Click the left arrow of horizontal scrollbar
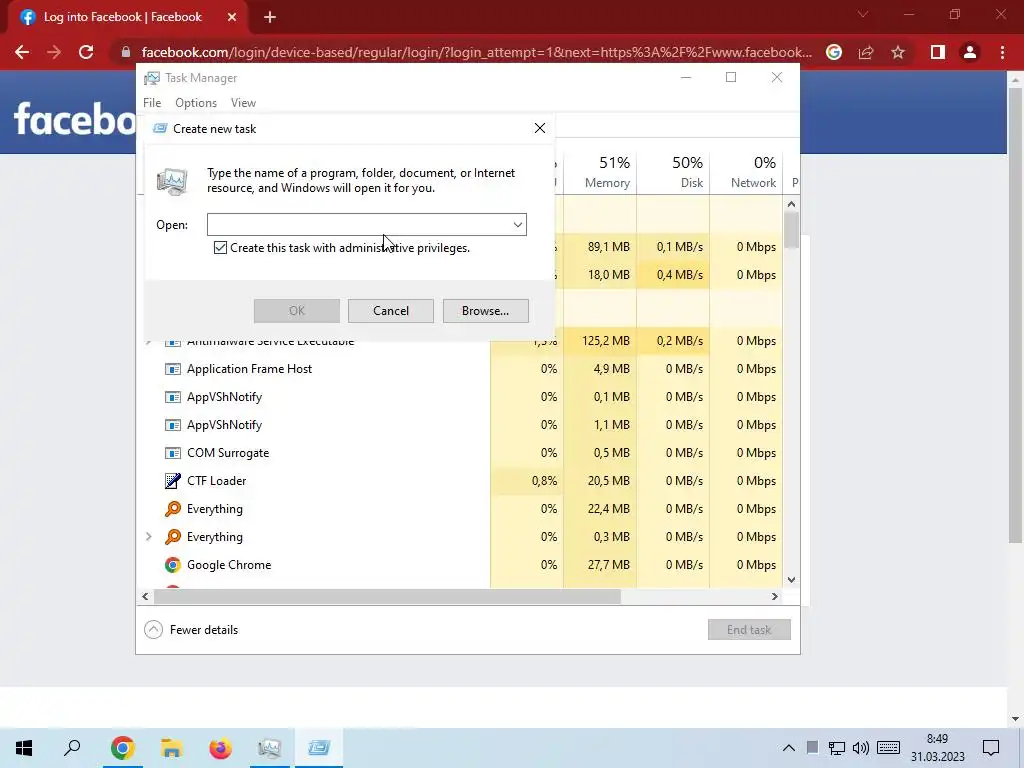 (145, 596)
